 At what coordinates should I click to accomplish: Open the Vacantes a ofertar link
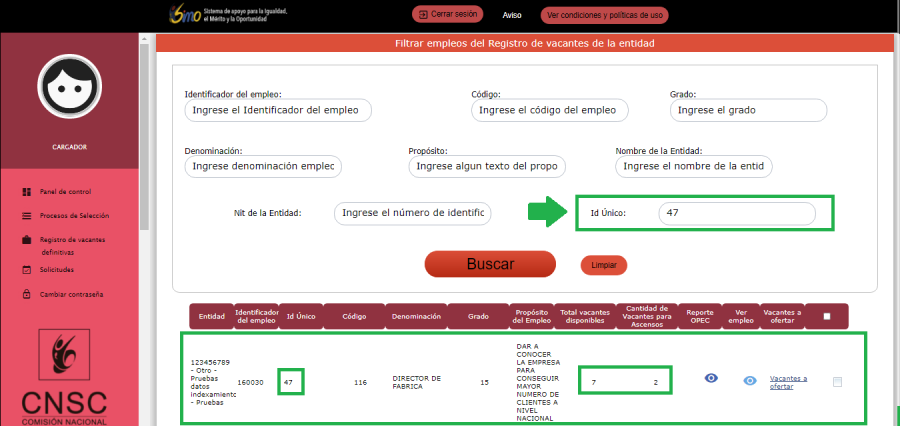788,383
